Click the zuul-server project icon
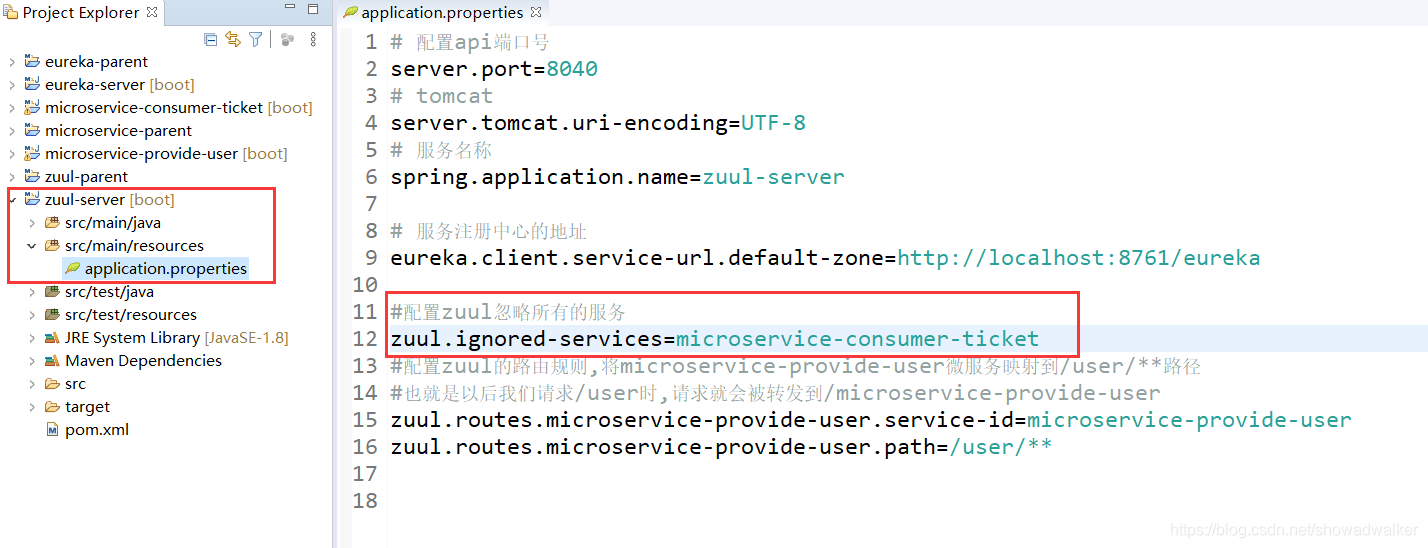Image resolution: width=1428 pixels, height=548 pixels. (x=32, y=199)
